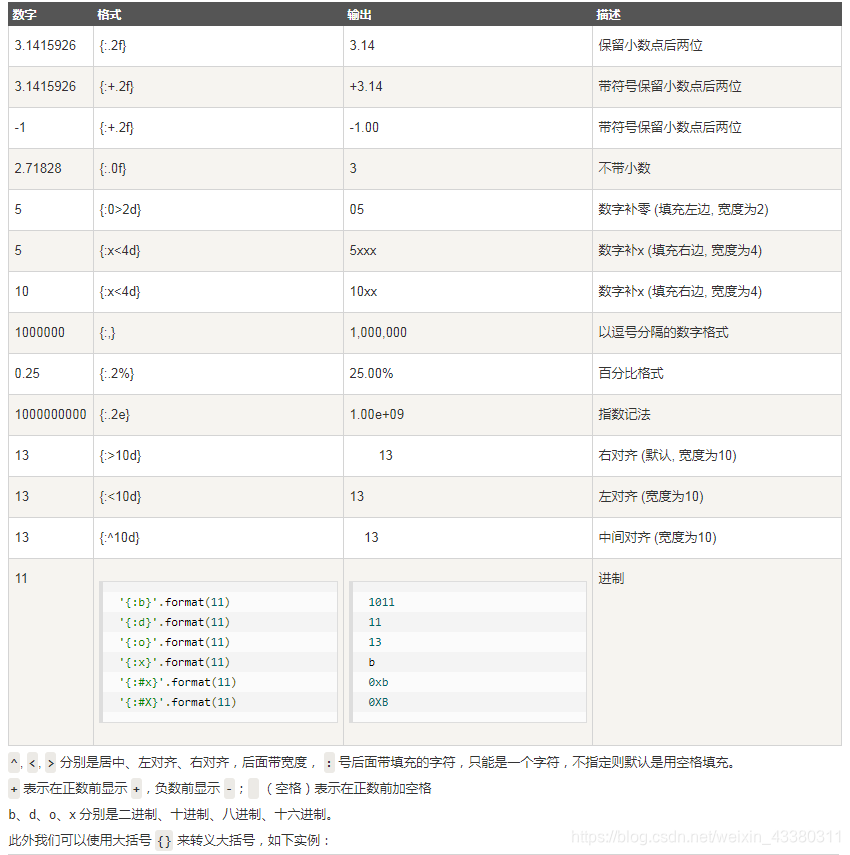The width and height of the screenshot is (850, 855).
Task: Click code line '{:b}'.format(11)
Action: (174, 603)
